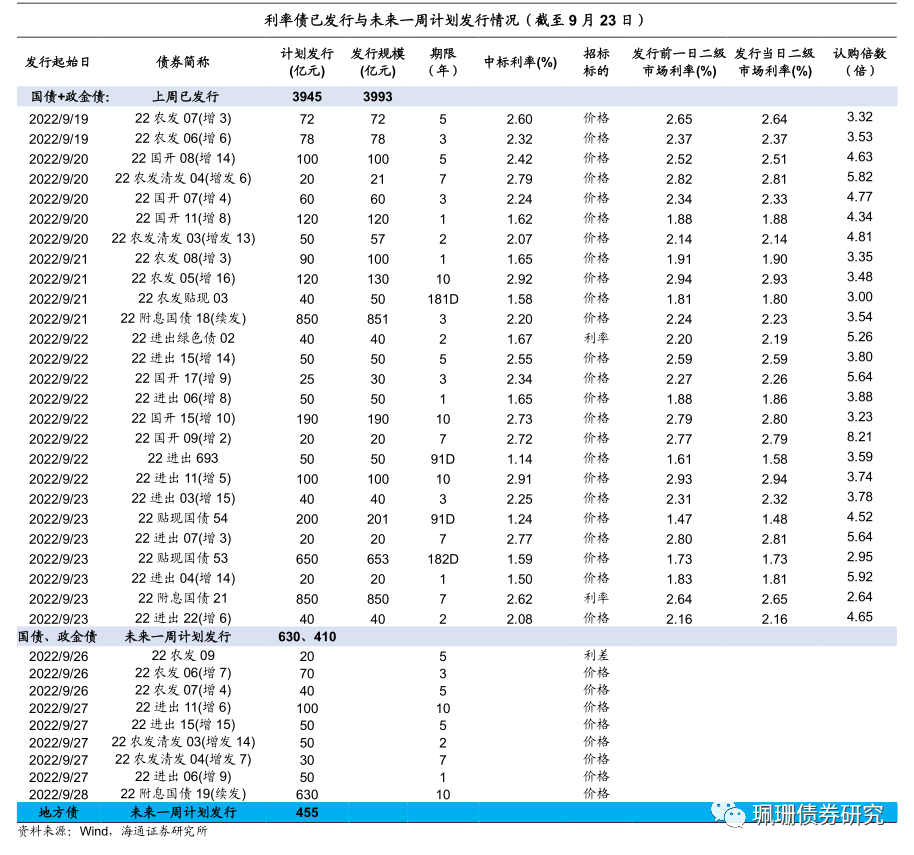Select bond name 22农发清发04(增发6)
The height and width of the screenshot is (855, 914).
click(x=183, y=178)
